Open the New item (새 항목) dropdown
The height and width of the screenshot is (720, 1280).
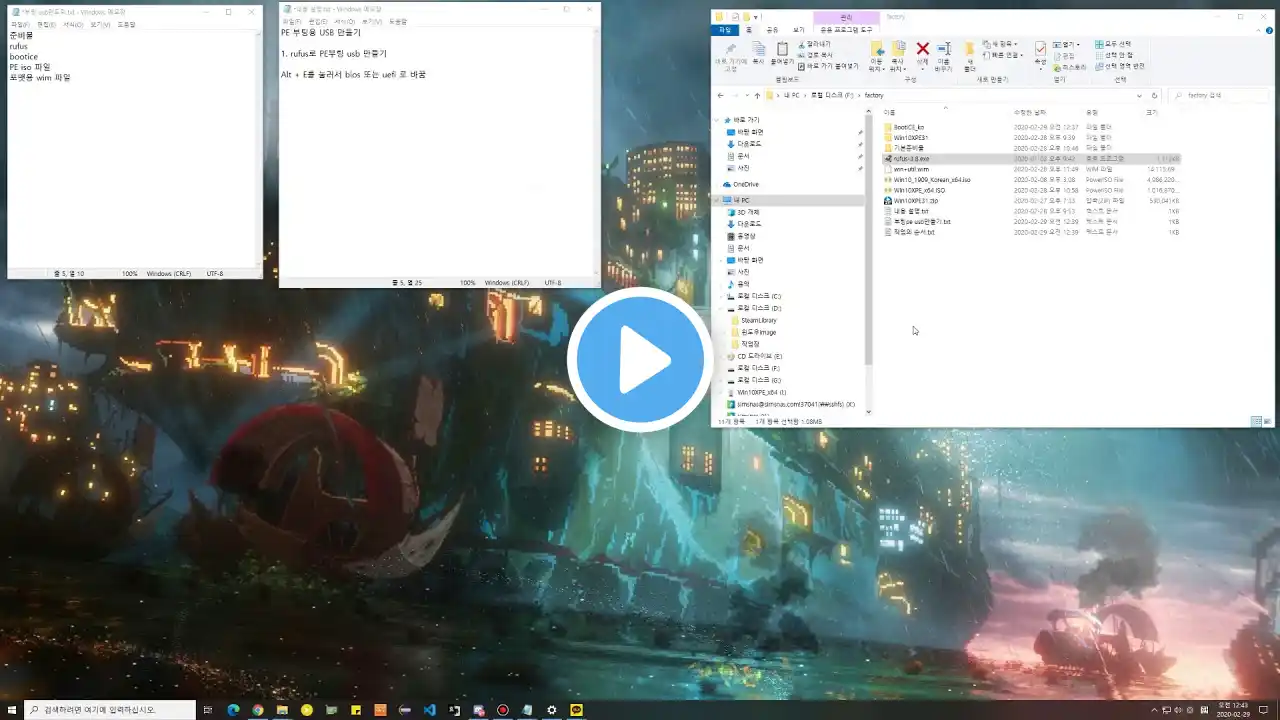pyautogui.click(x=1000, y=44)
